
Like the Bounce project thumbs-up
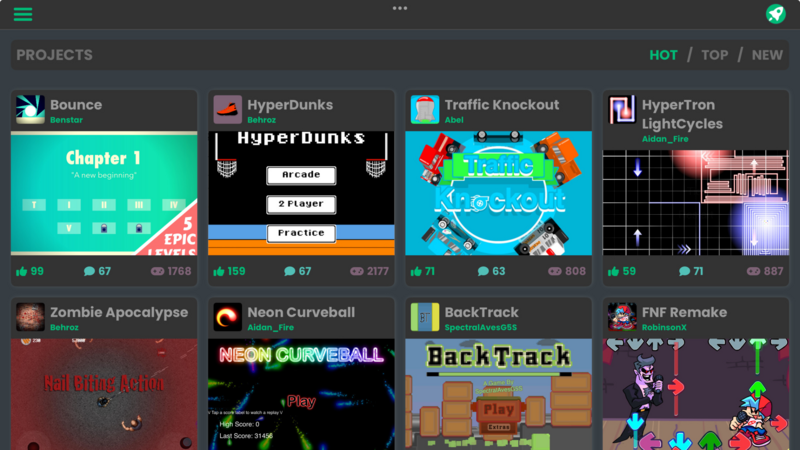coord(21,271)
